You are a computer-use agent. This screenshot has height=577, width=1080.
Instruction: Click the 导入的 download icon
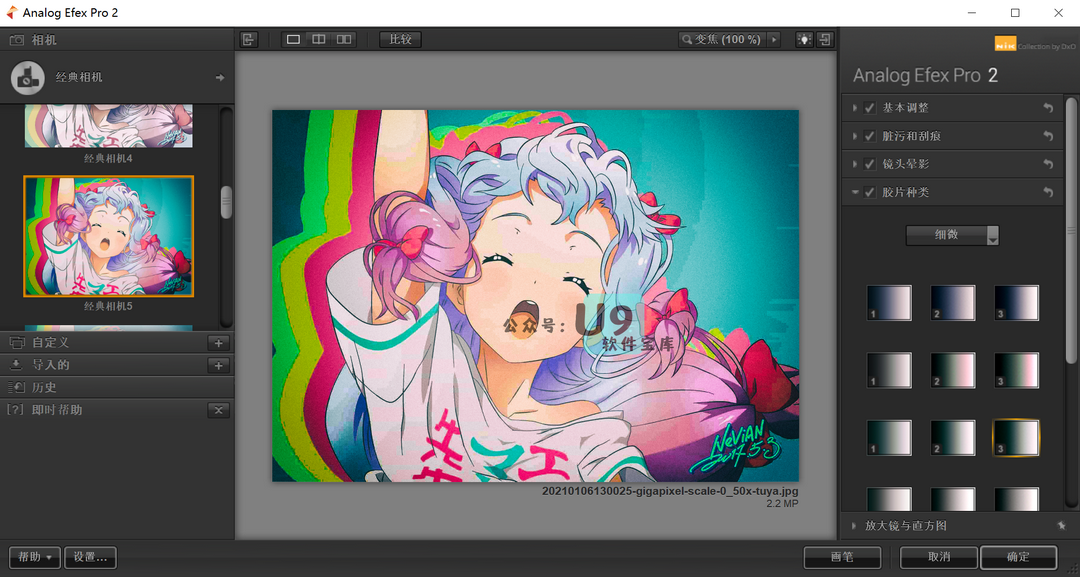17,365
